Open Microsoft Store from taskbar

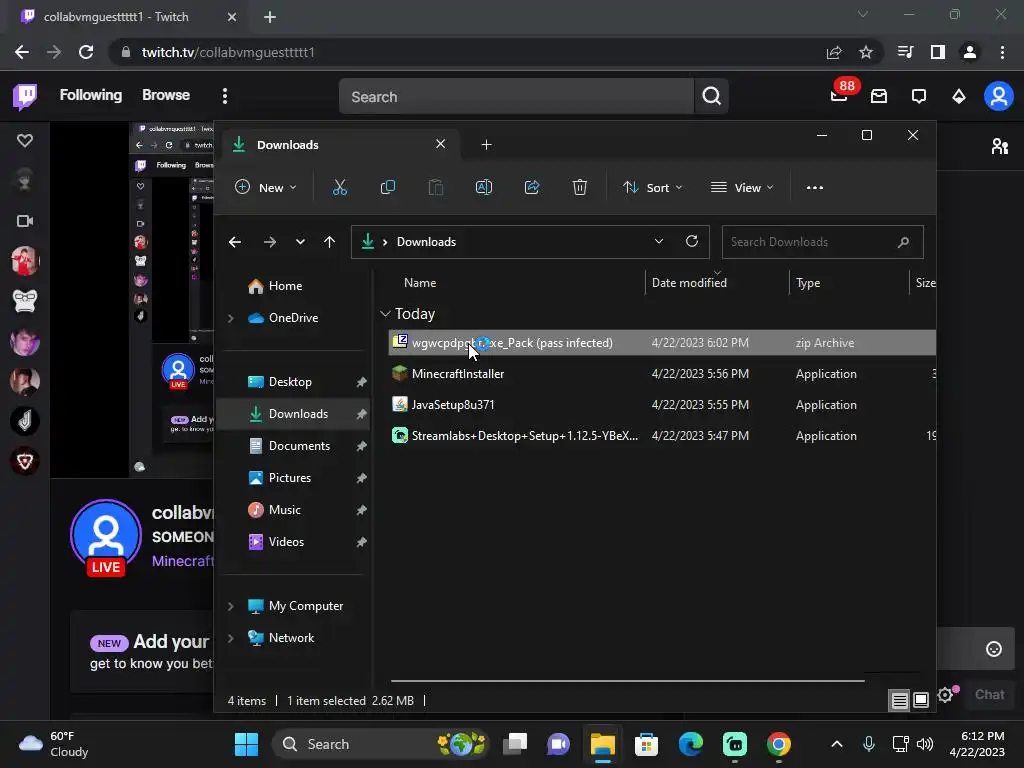646,744
